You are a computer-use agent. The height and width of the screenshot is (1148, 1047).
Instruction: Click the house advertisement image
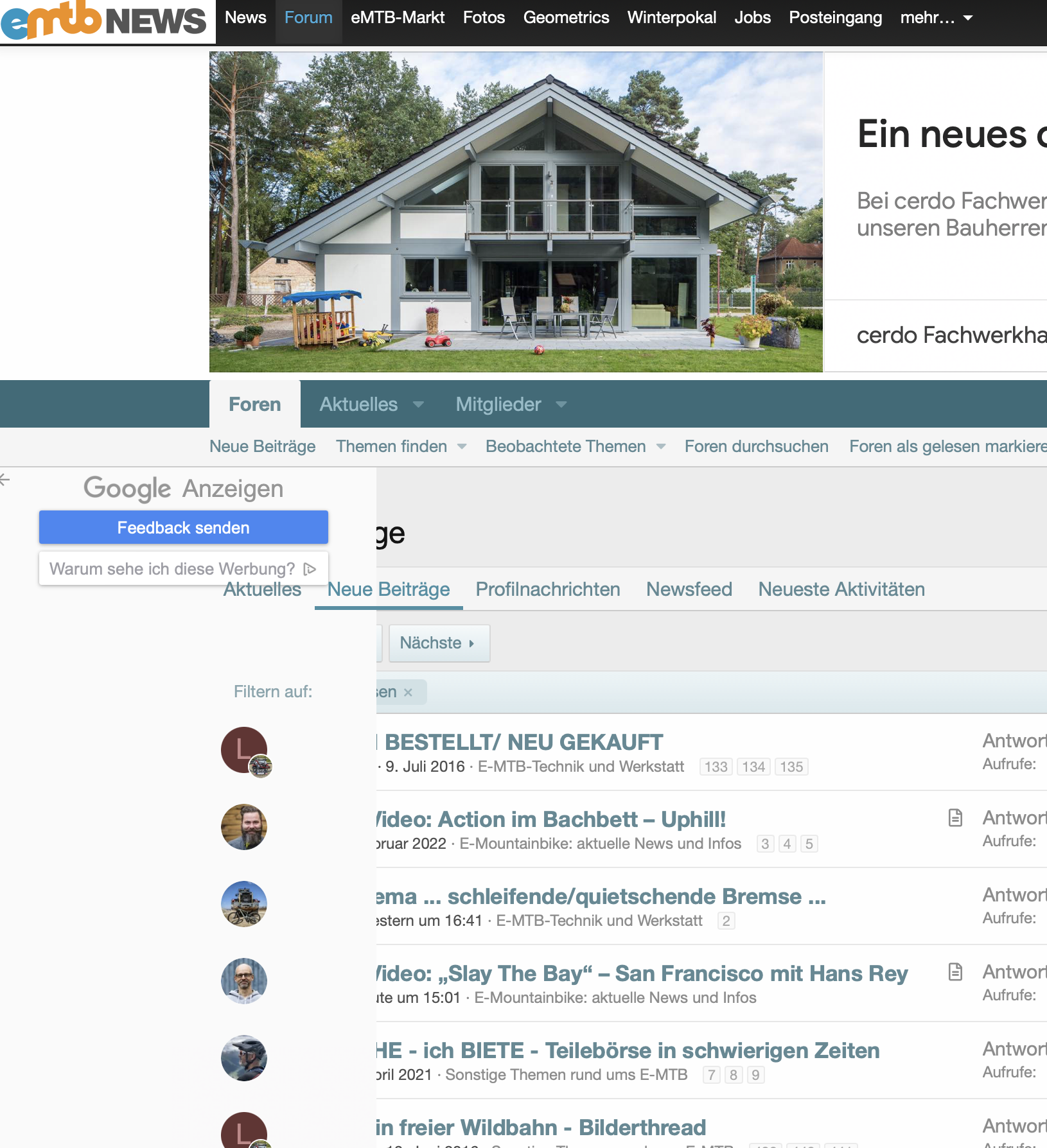(516, 212)
